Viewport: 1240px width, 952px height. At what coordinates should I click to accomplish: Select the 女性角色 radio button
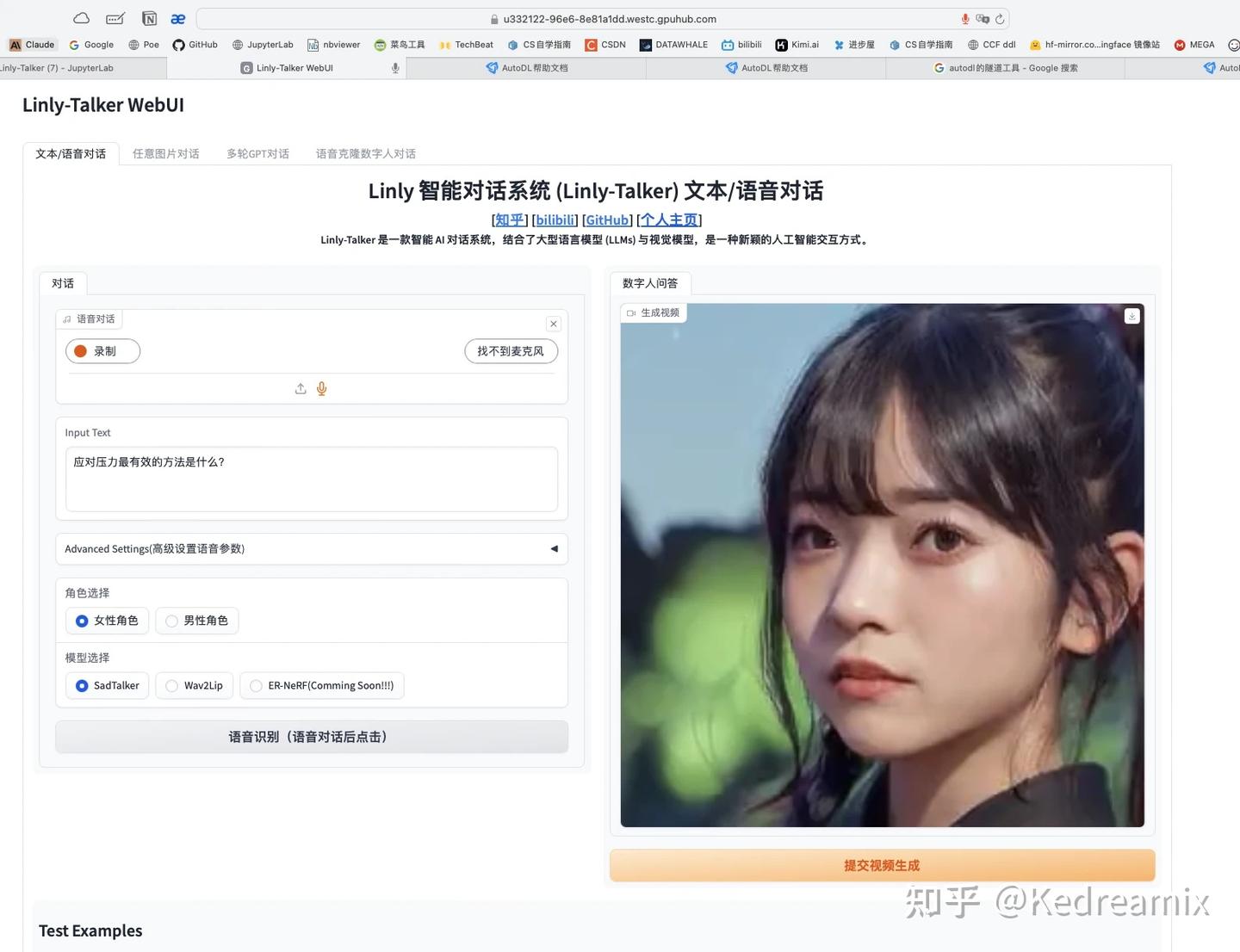(x=82, y=621)
